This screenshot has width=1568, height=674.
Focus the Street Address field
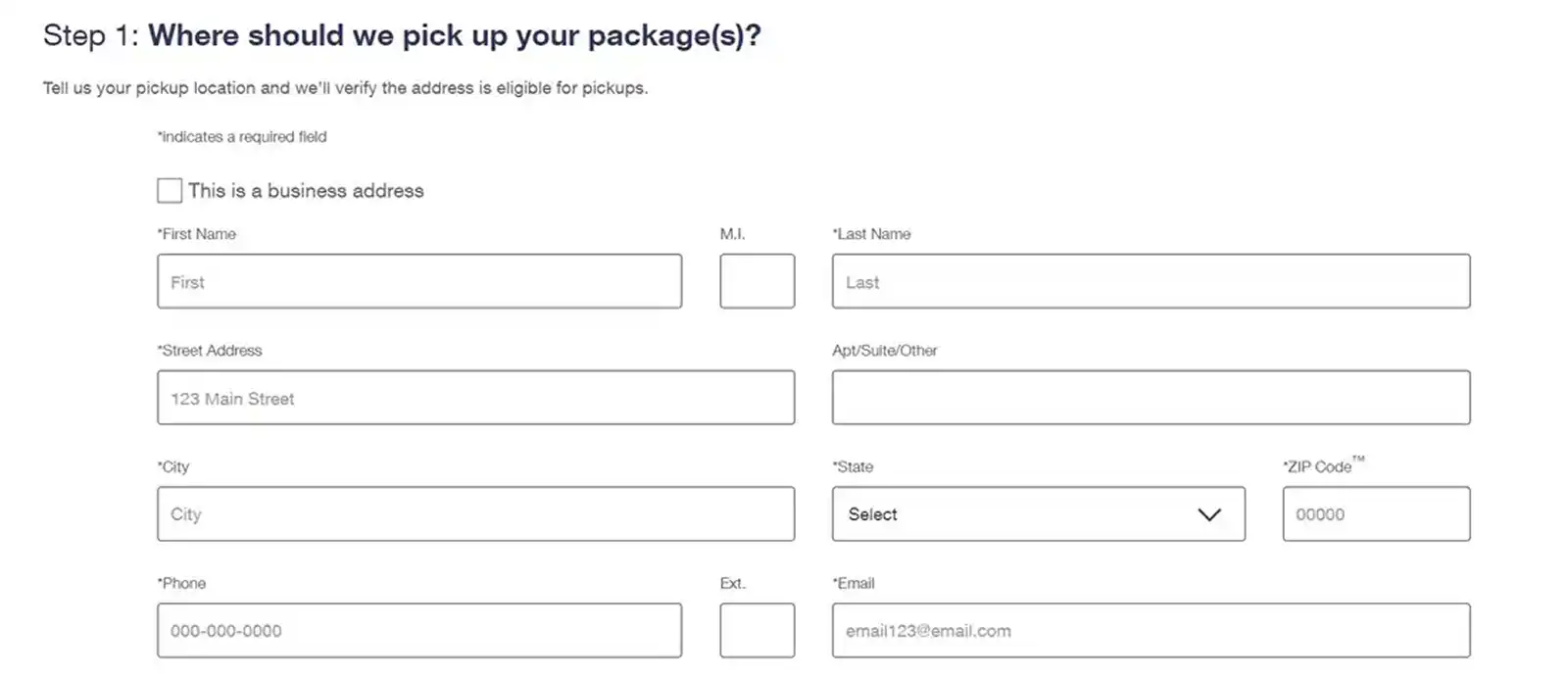pos(475,398)
